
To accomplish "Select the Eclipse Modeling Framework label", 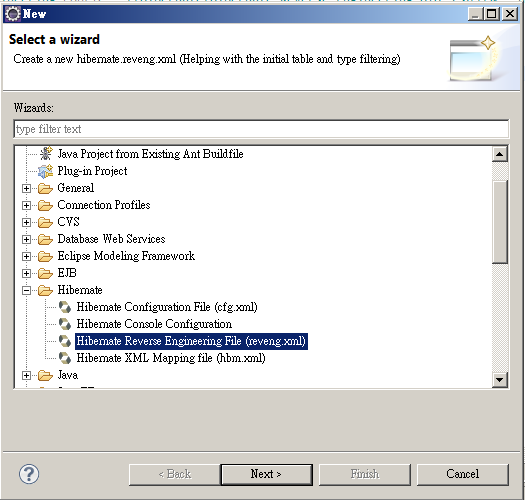I will pos(126,256).
